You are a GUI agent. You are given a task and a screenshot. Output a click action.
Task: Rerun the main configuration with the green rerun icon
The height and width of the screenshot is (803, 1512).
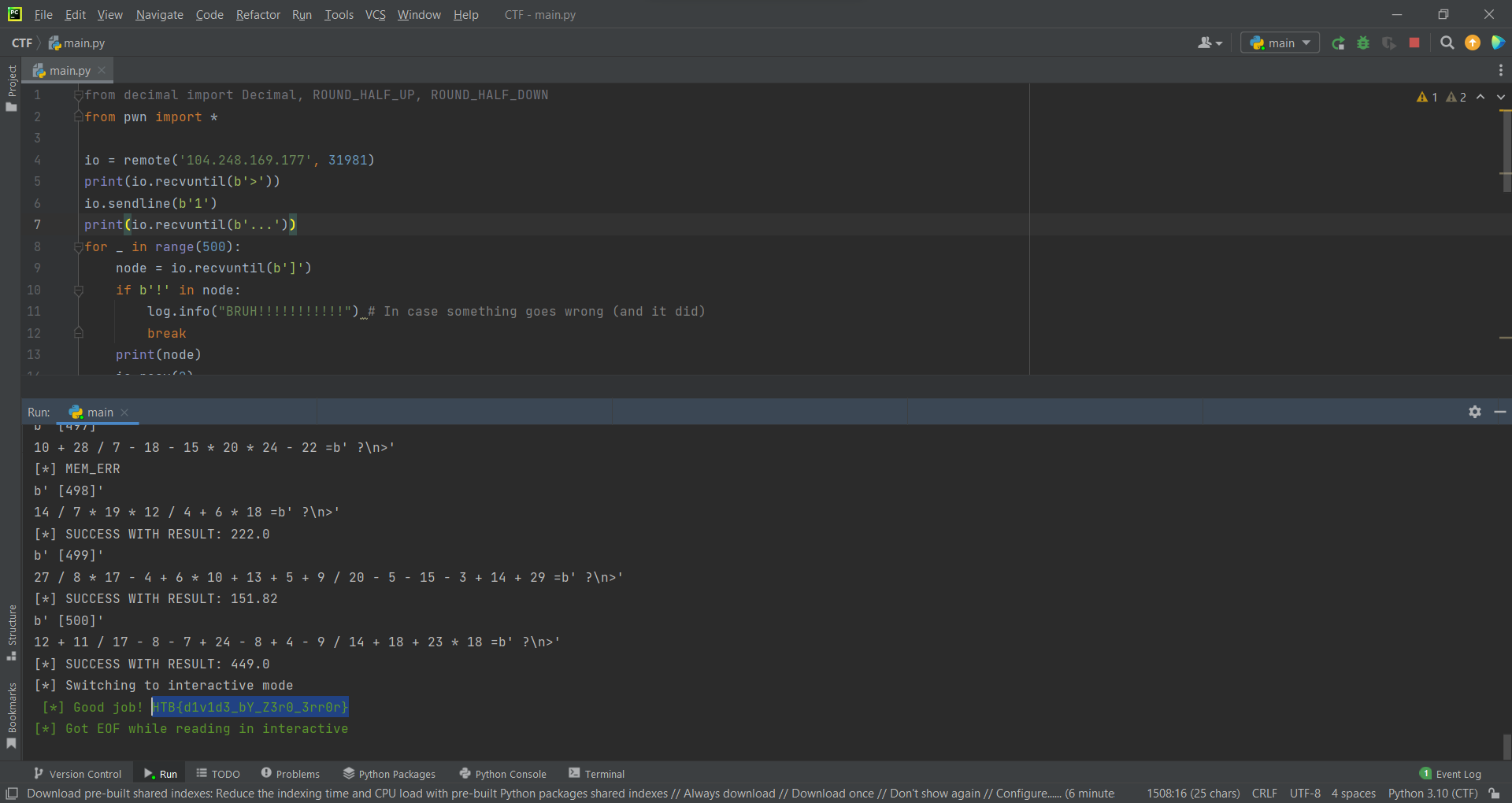(x=1339, y=43)
